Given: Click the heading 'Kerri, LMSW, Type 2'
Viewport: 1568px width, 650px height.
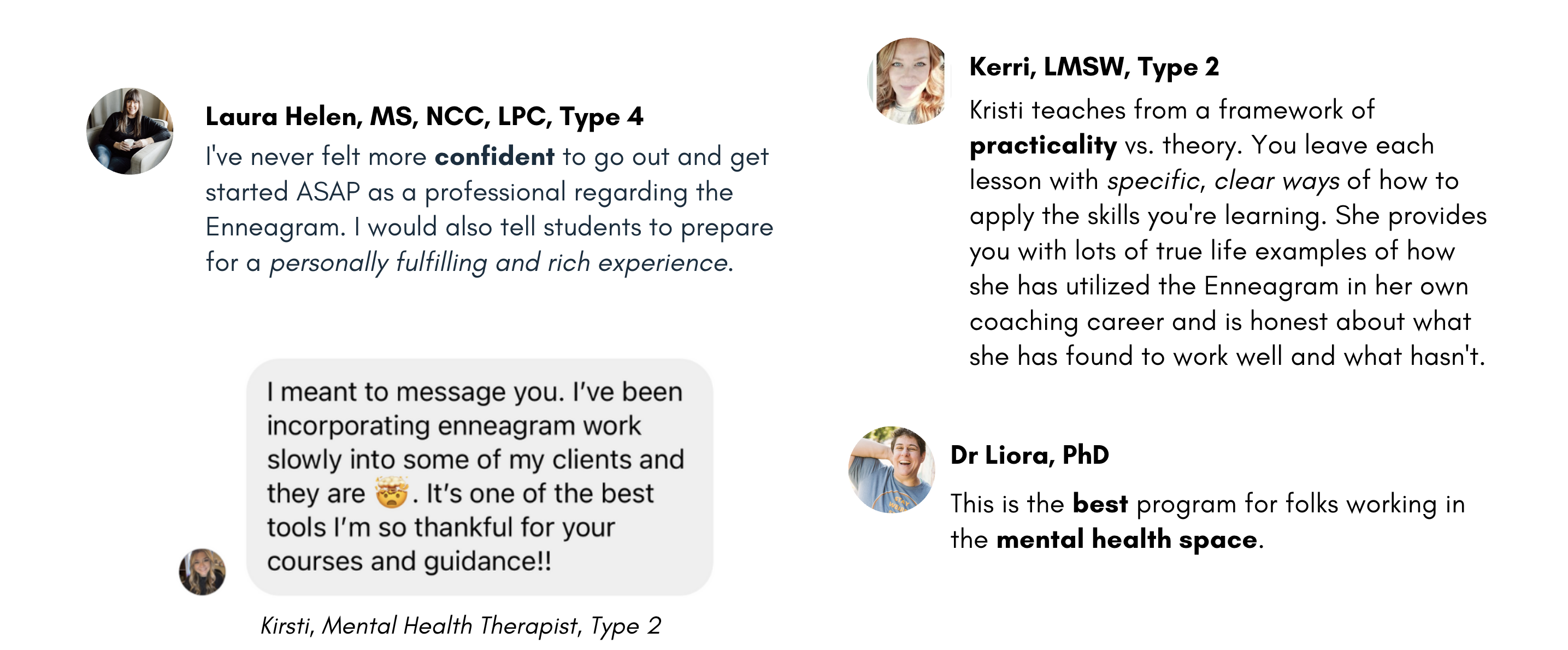Looking at the screenshot, I should coord(1094,67).
